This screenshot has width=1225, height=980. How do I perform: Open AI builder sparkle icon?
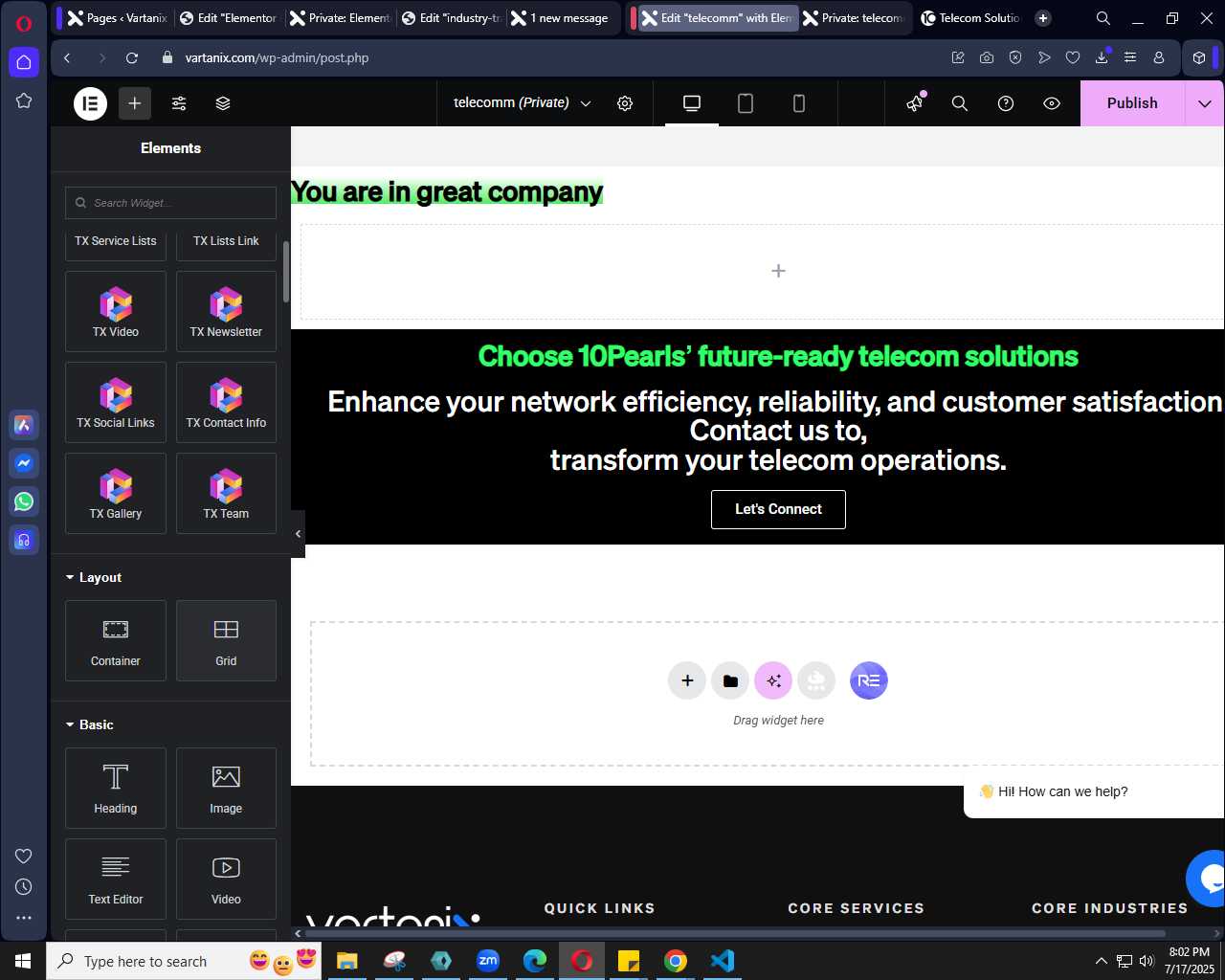[773, 680]
